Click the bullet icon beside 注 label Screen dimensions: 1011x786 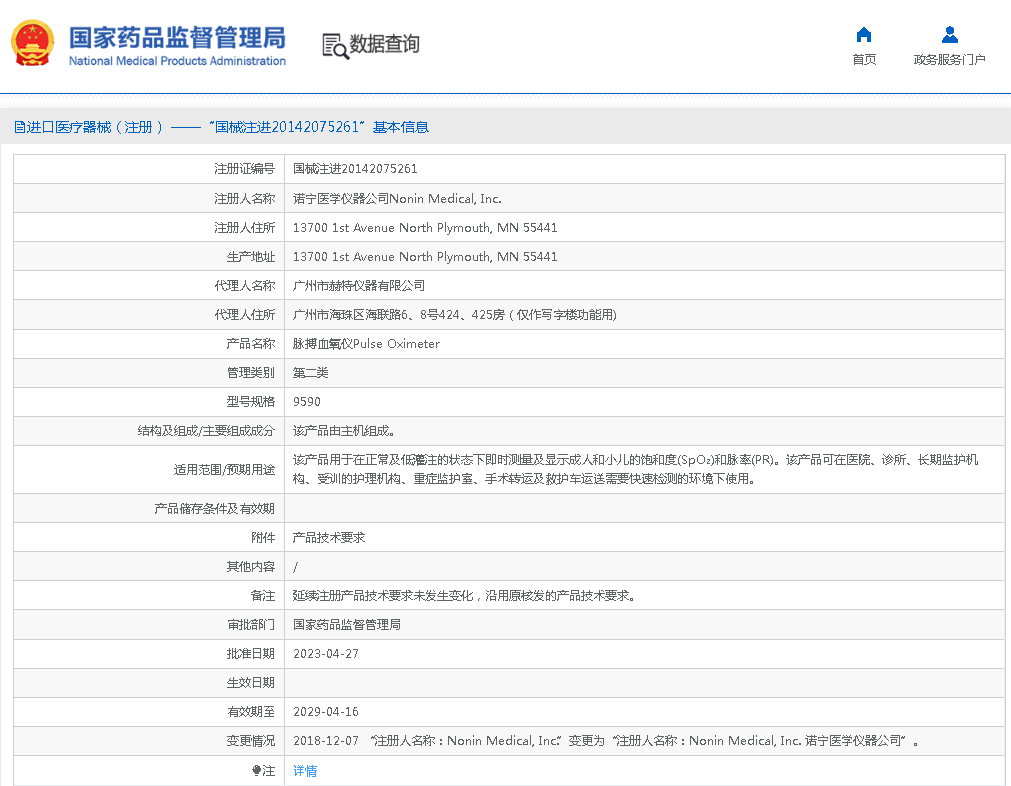[256, 771]
